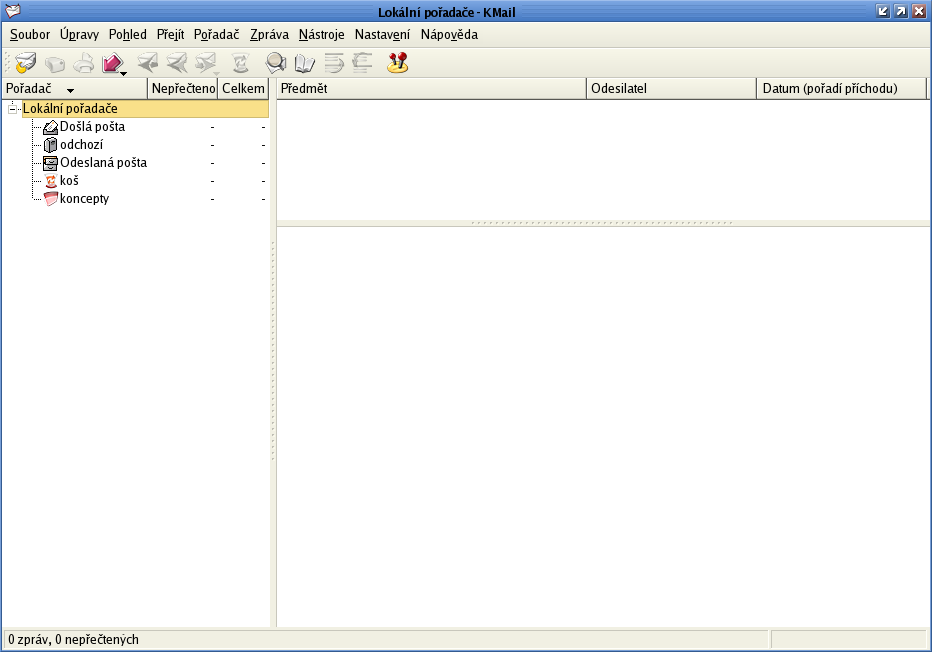Collapse the Lokální pořadače tree node

coord(12,109)
